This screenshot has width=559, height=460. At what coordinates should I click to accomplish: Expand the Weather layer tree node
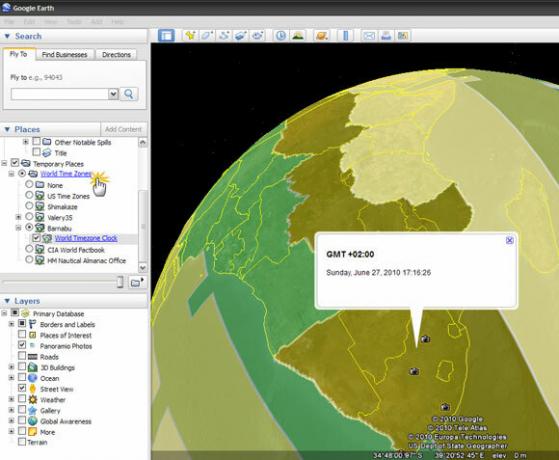point(11,399)
